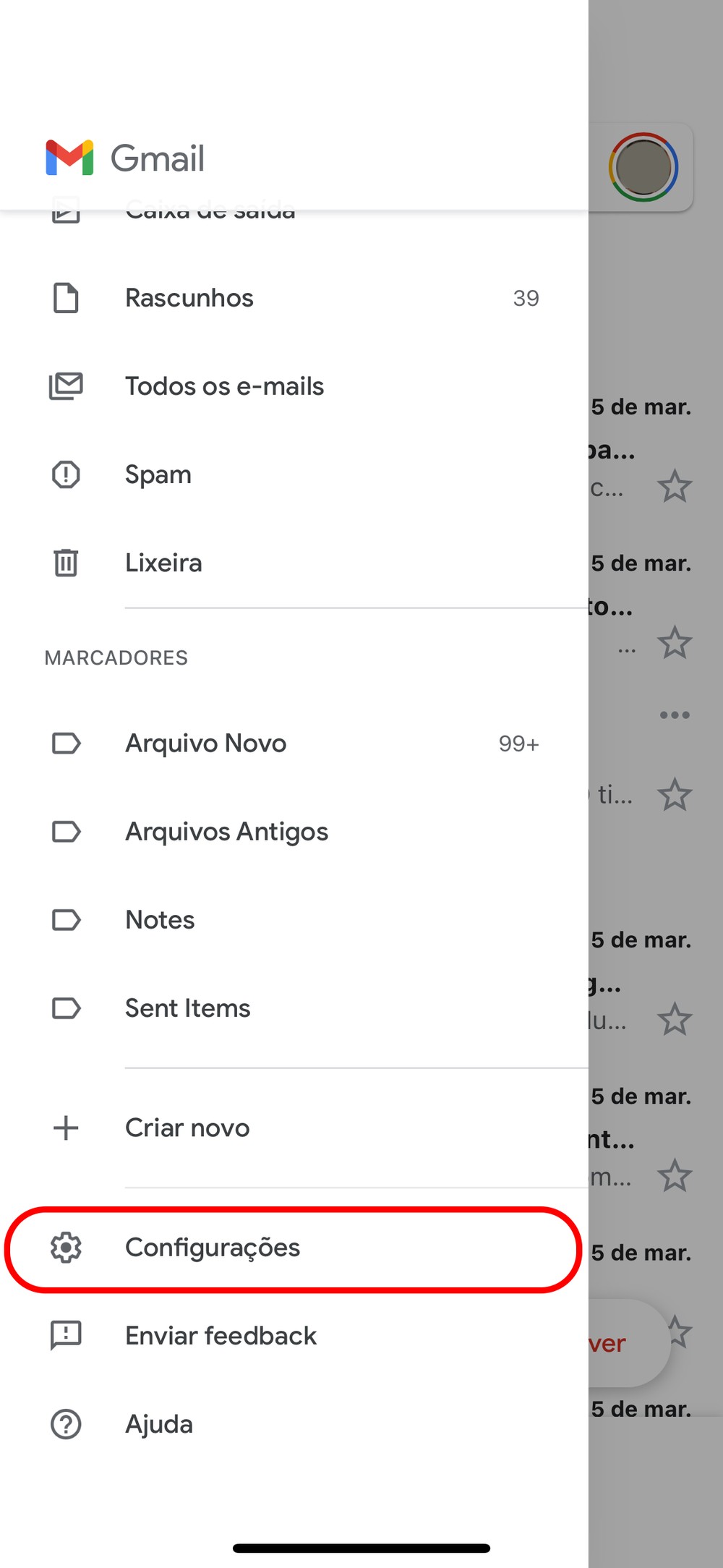Open the profile account avatar
The width and height of the screenshot is (723, 1568).
coord(643,167)
